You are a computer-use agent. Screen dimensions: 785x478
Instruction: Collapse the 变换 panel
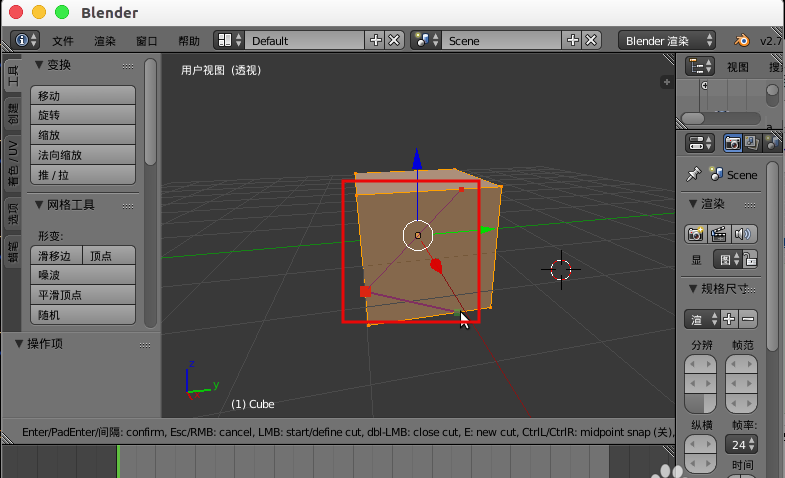(39, 65)
